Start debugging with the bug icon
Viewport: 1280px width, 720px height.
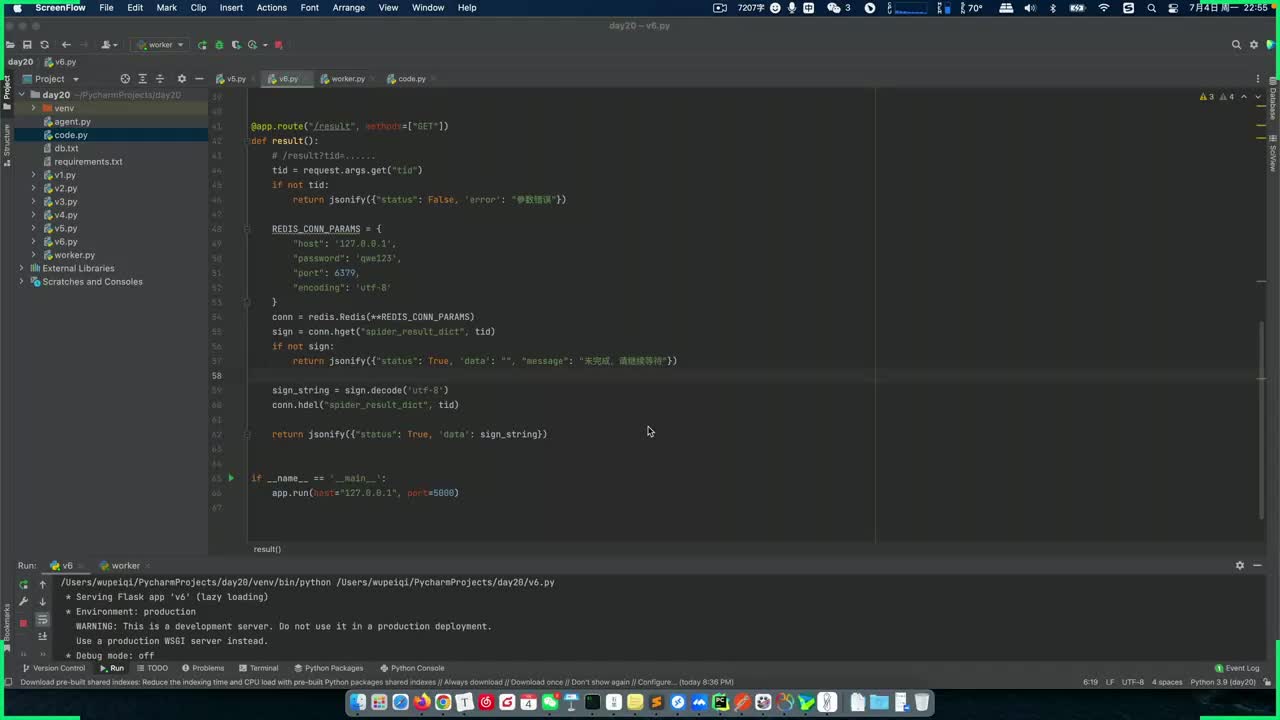click(x=219, y=45)
